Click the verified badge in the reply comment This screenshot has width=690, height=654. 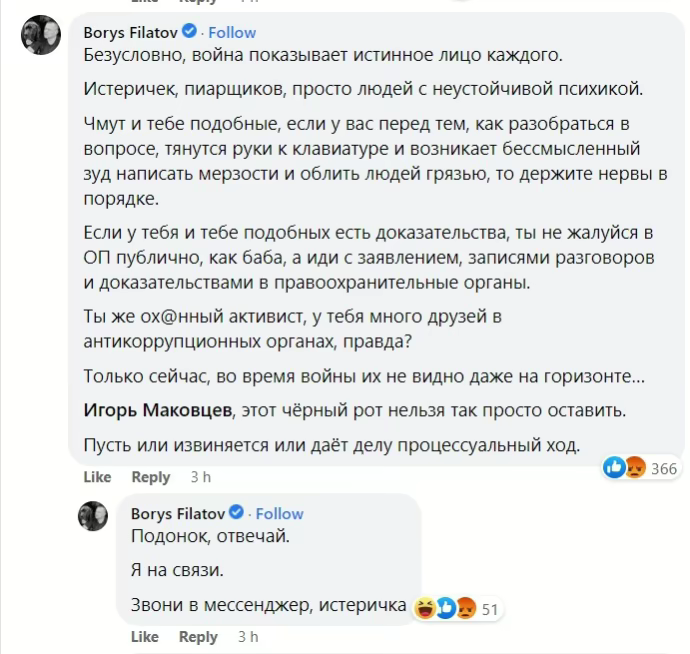[237, 513]
